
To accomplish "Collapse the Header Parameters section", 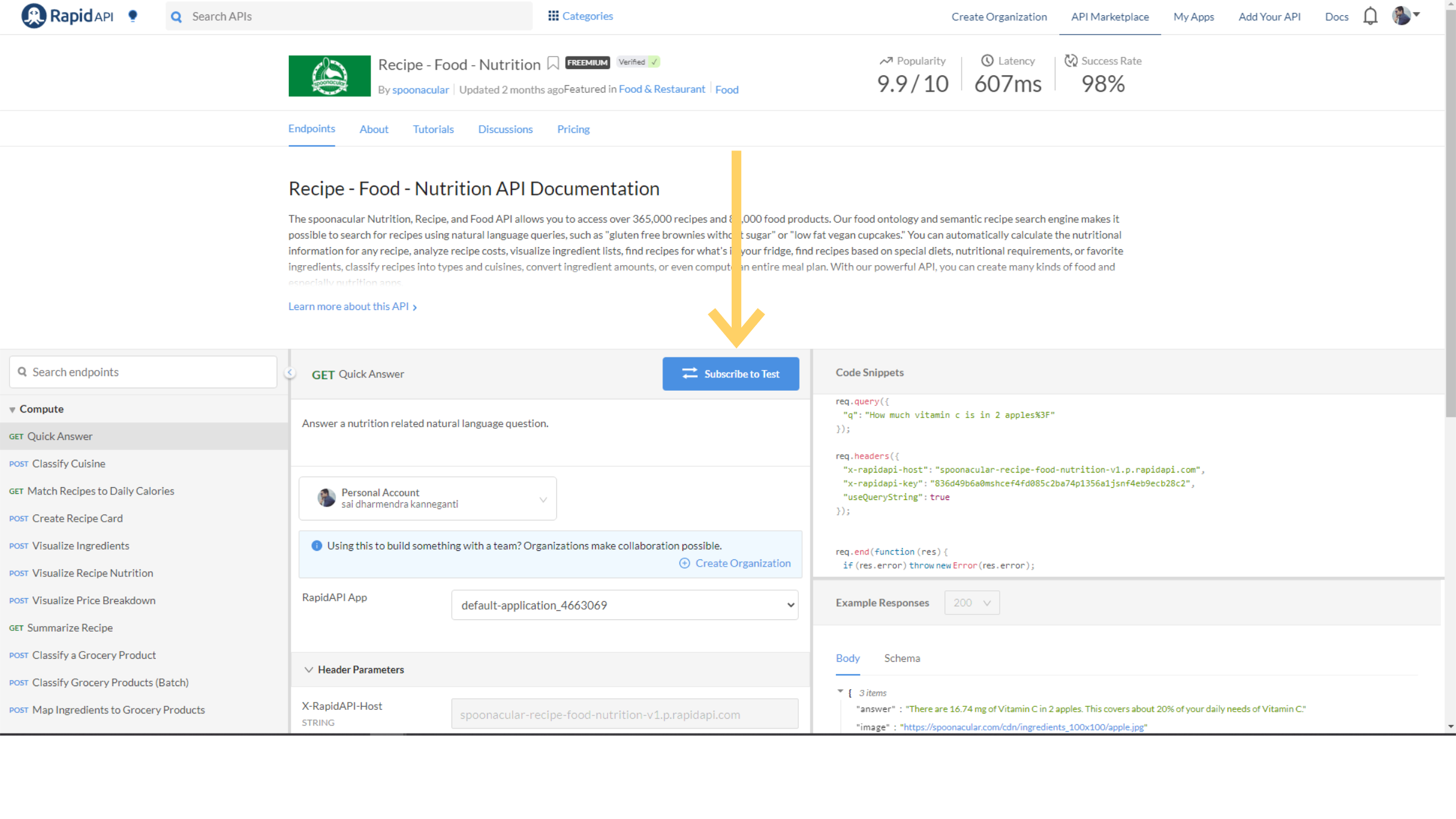I will (x=309, y=670).
